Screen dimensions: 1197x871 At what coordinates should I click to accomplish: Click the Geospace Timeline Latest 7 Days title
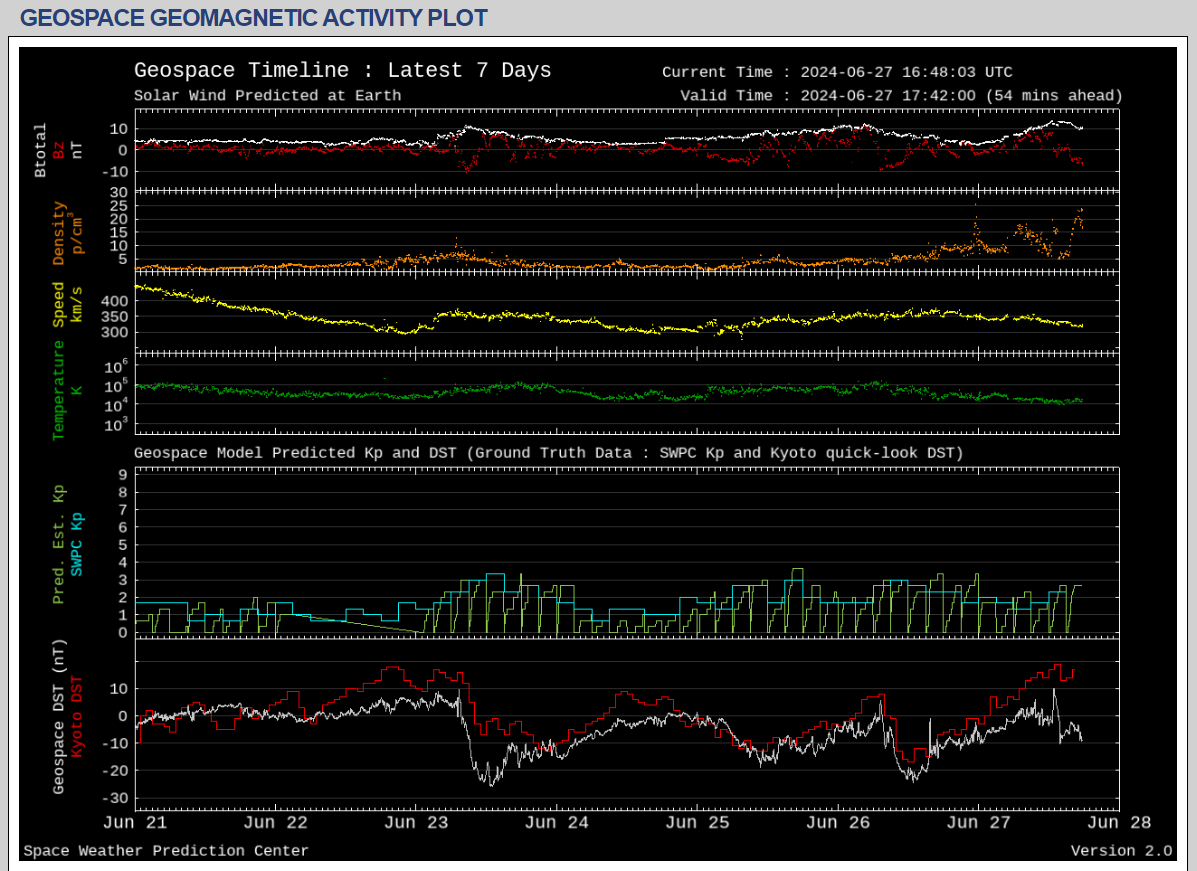pos(342,70)
